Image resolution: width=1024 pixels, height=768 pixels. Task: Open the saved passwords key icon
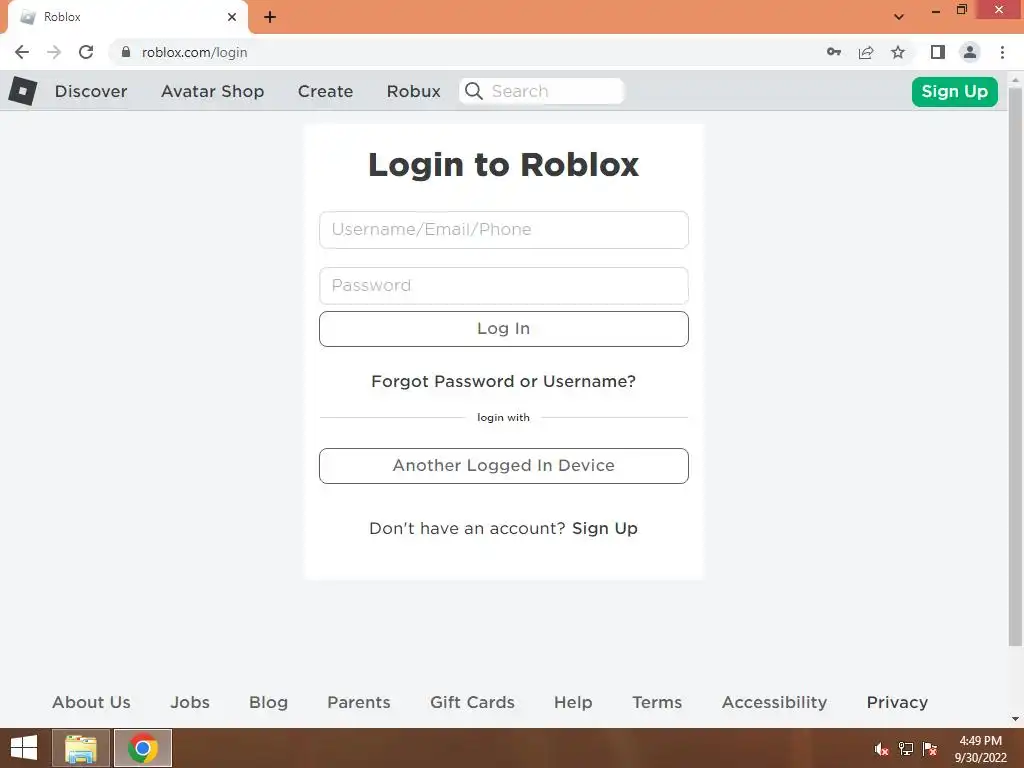[x=834, y=52]
